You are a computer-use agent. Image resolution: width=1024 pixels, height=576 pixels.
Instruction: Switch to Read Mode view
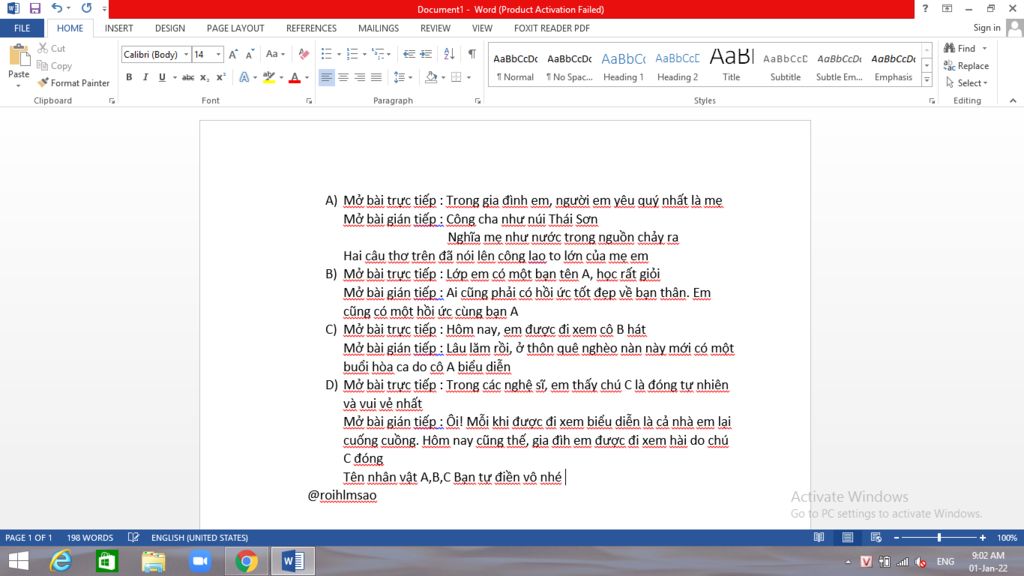[x=818, y=537]
